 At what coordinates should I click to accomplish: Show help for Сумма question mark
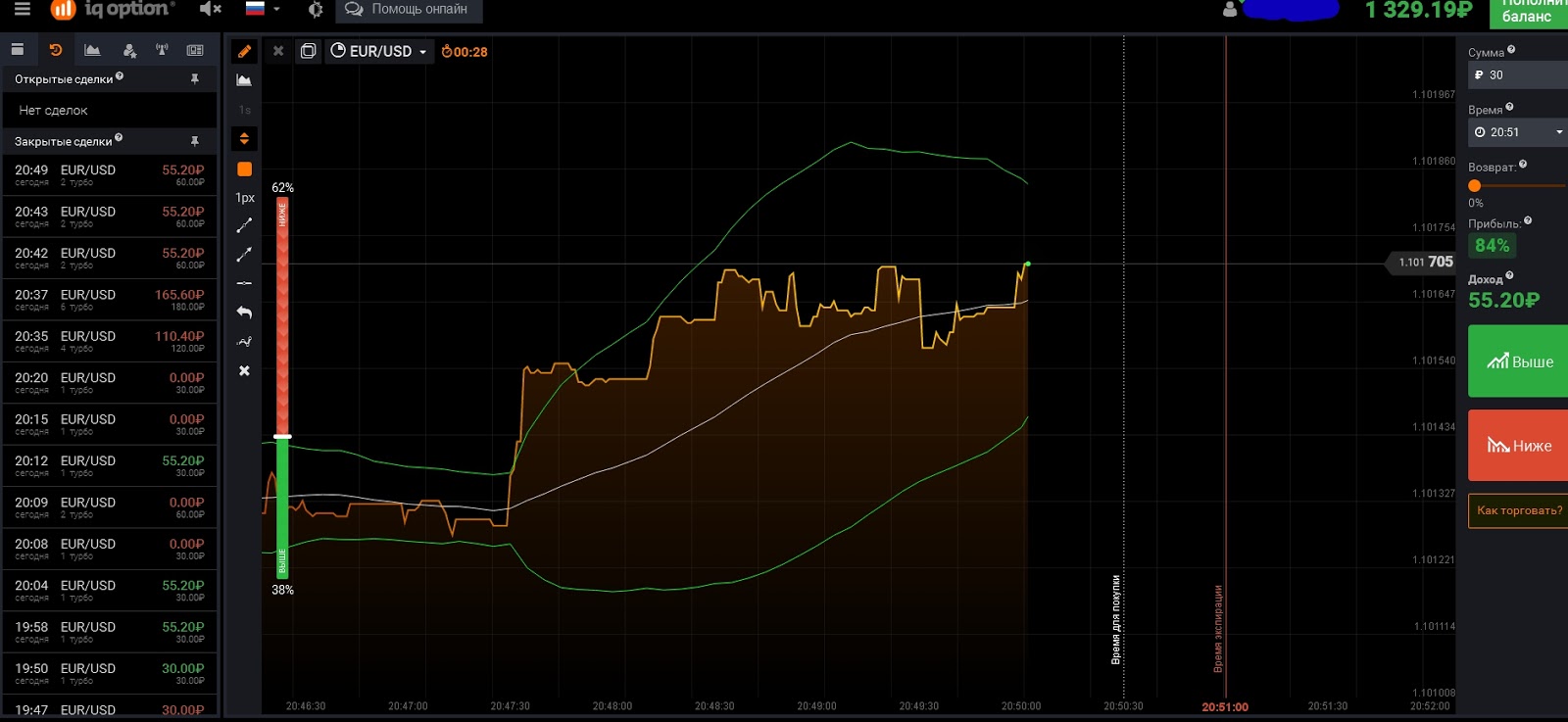(x=1511, y=49)
